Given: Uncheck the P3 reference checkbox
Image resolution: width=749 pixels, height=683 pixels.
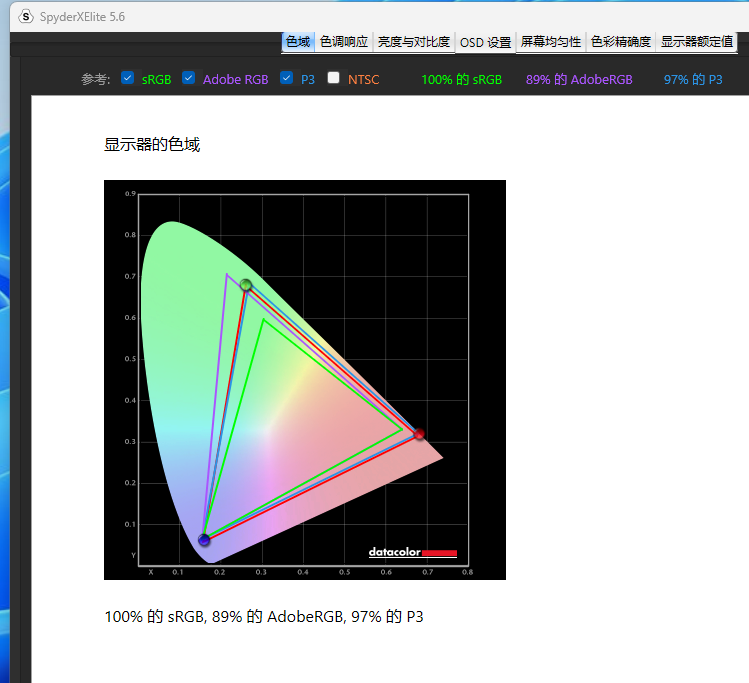Looking at the screenshot, I should [x=287, y=78].
